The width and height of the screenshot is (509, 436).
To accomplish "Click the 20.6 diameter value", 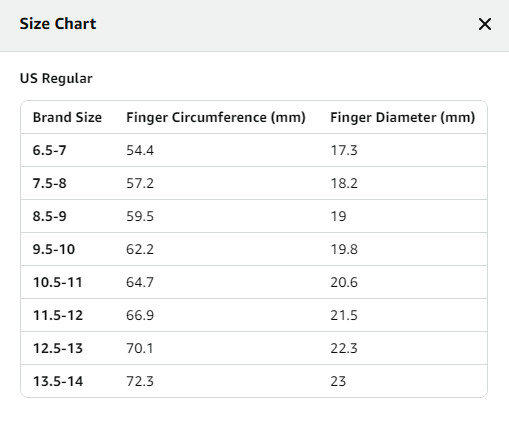I will 344,282.
